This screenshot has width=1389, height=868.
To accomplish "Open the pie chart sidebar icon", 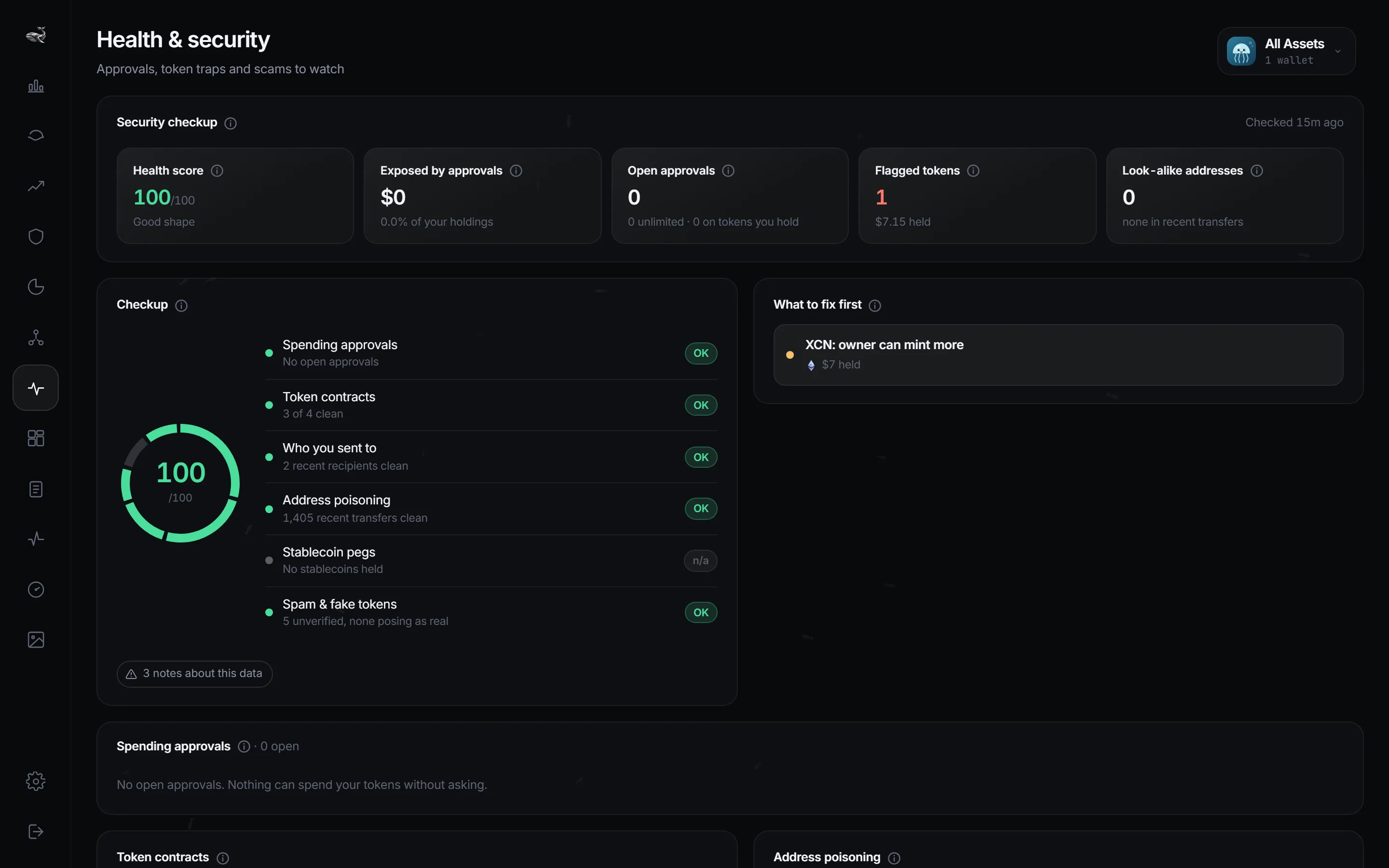I will pos(36,286).
